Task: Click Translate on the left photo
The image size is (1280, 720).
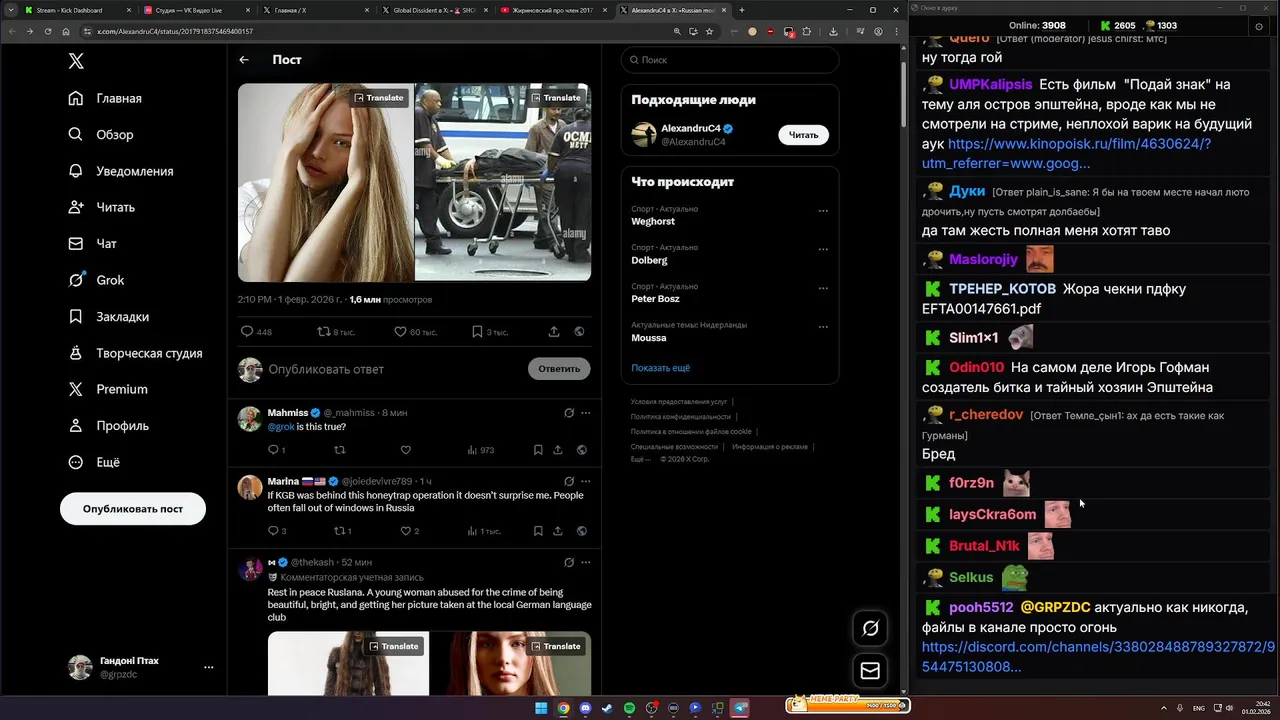Action: point(379,98)
